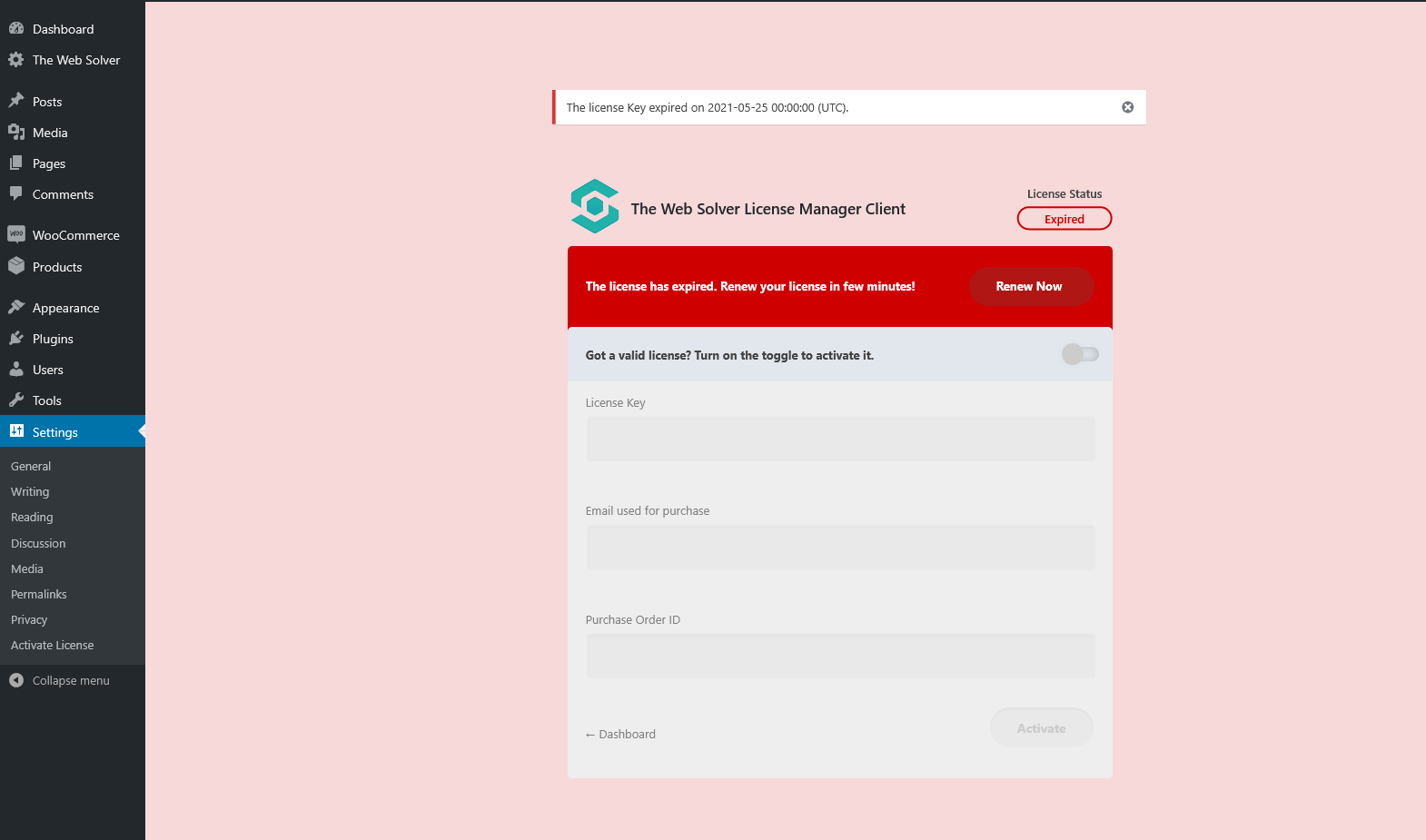Open Media settings submenu
Image resolution: width=1426 pixels, height=840 pixels.
(x=27, y=568)
